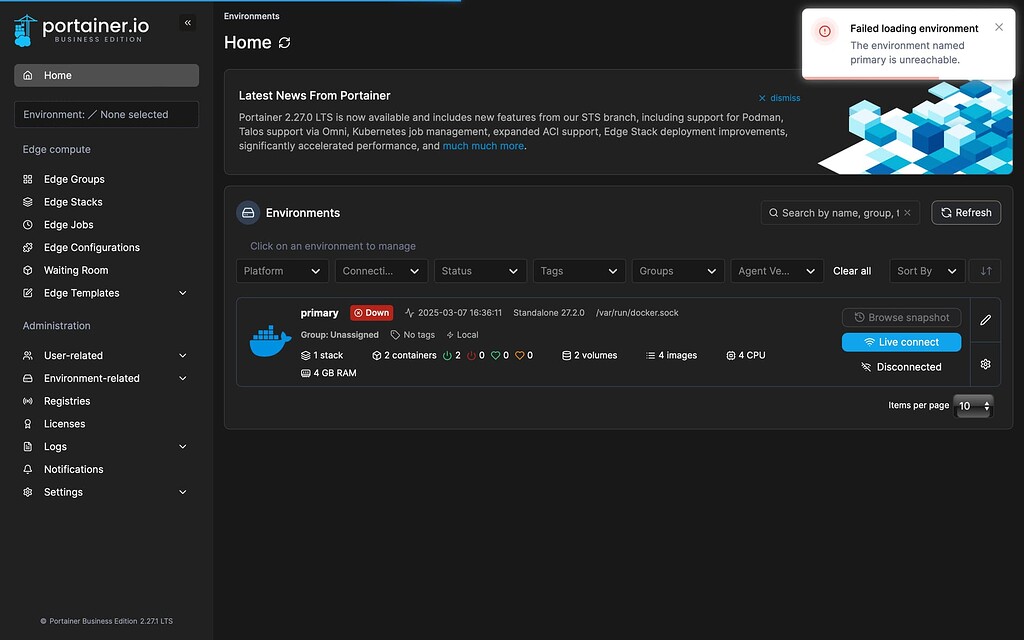Click the pencil edit icon for primary environment
1024x640 pixels.
[985, 320]
